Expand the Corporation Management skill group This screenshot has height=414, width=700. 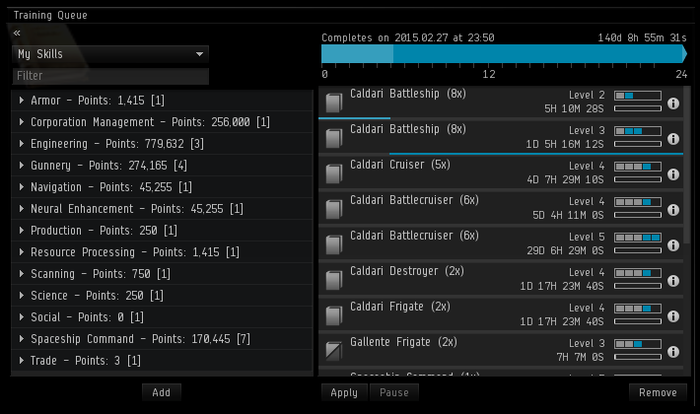(21, 122)
